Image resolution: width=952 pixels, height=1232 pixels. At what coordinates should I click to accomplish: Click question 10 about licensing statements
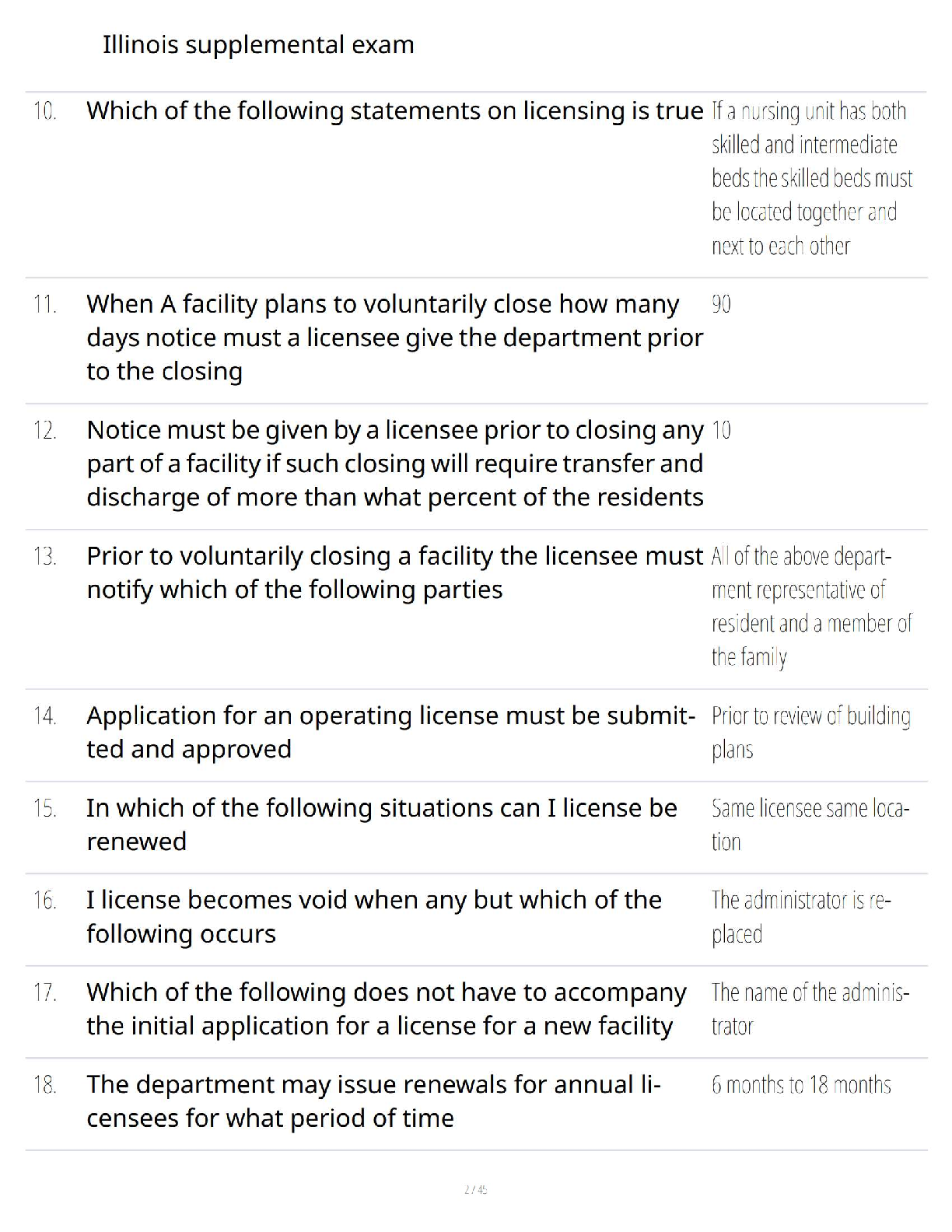point(394,111)
